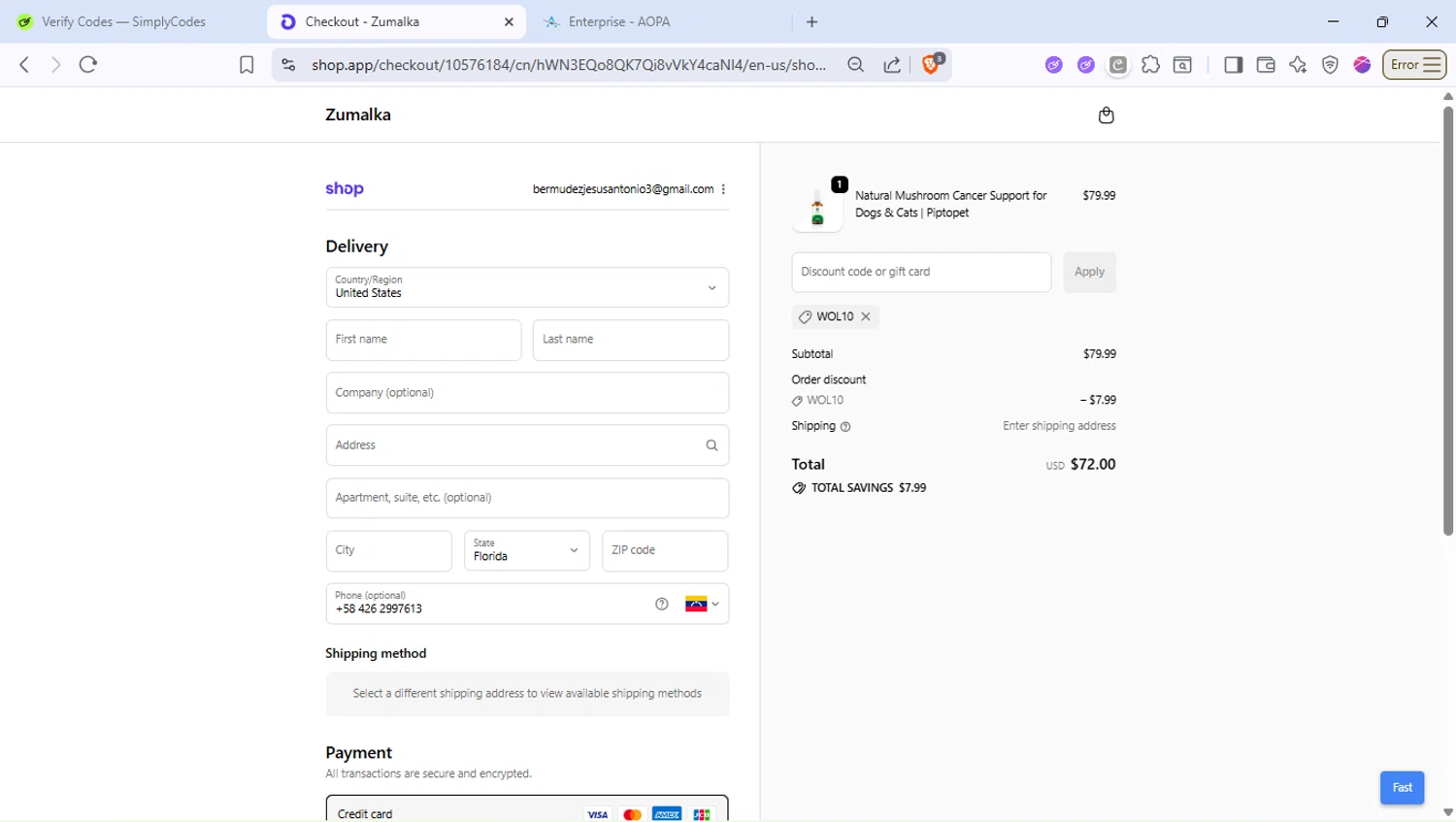This screenshot has height=822, width=1456.
Task: Remove the WOL10 discount code
Action: click(866, 316)
